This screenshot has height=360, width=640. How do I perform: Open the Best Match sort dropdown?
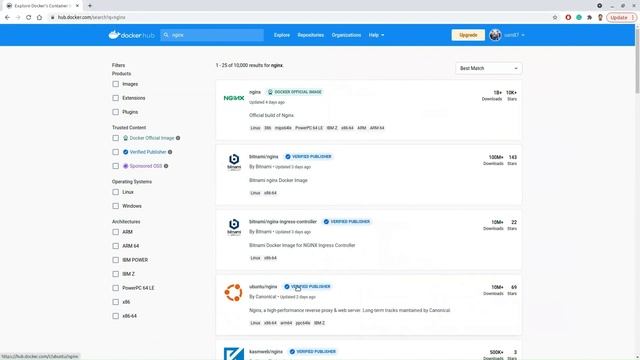click(x=489, y=68)
